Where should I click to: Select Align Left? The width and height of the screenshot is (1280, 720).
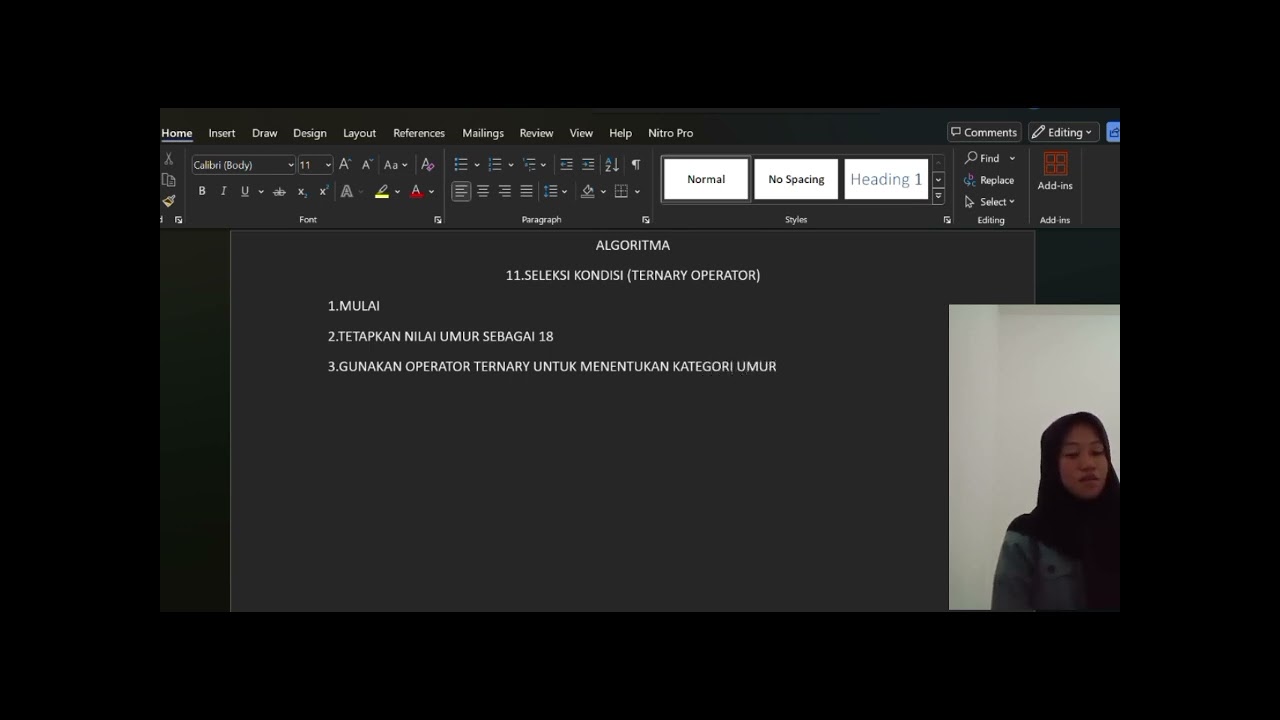click(461, 191)
